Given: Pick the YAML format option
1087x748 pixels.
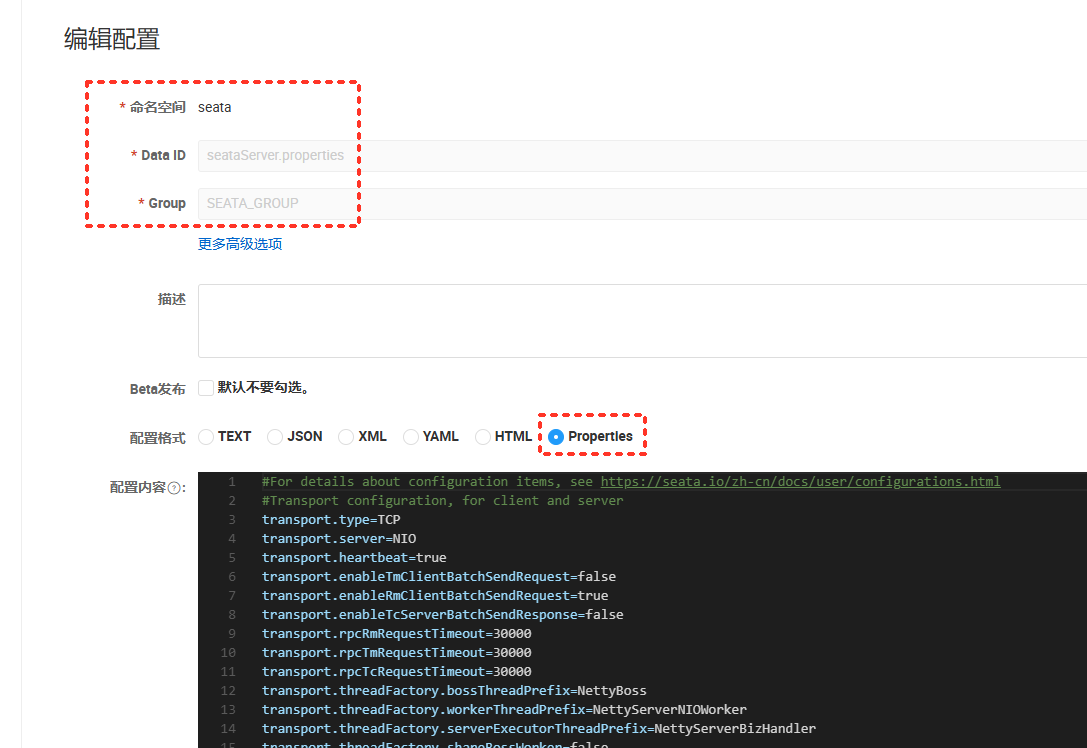Looking at the screenshot, I should pyautogui.click(x=411, y=437).
